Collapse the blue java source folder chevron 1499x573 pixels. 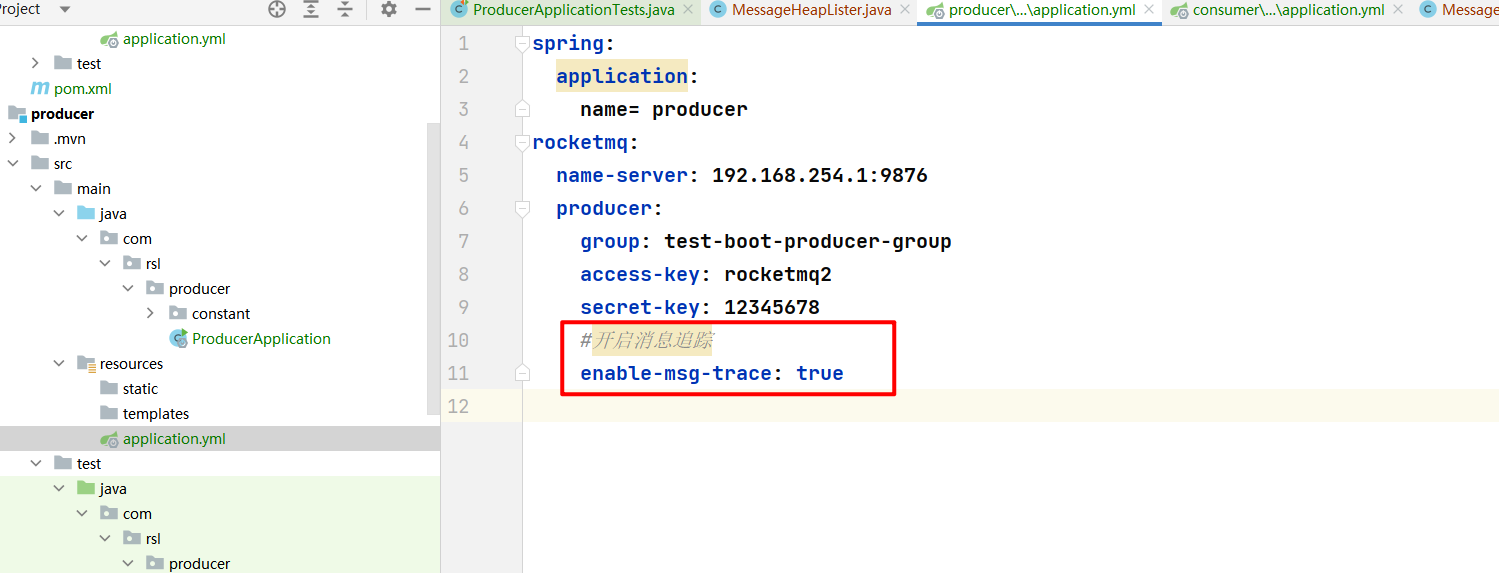[x=59, y=213]
